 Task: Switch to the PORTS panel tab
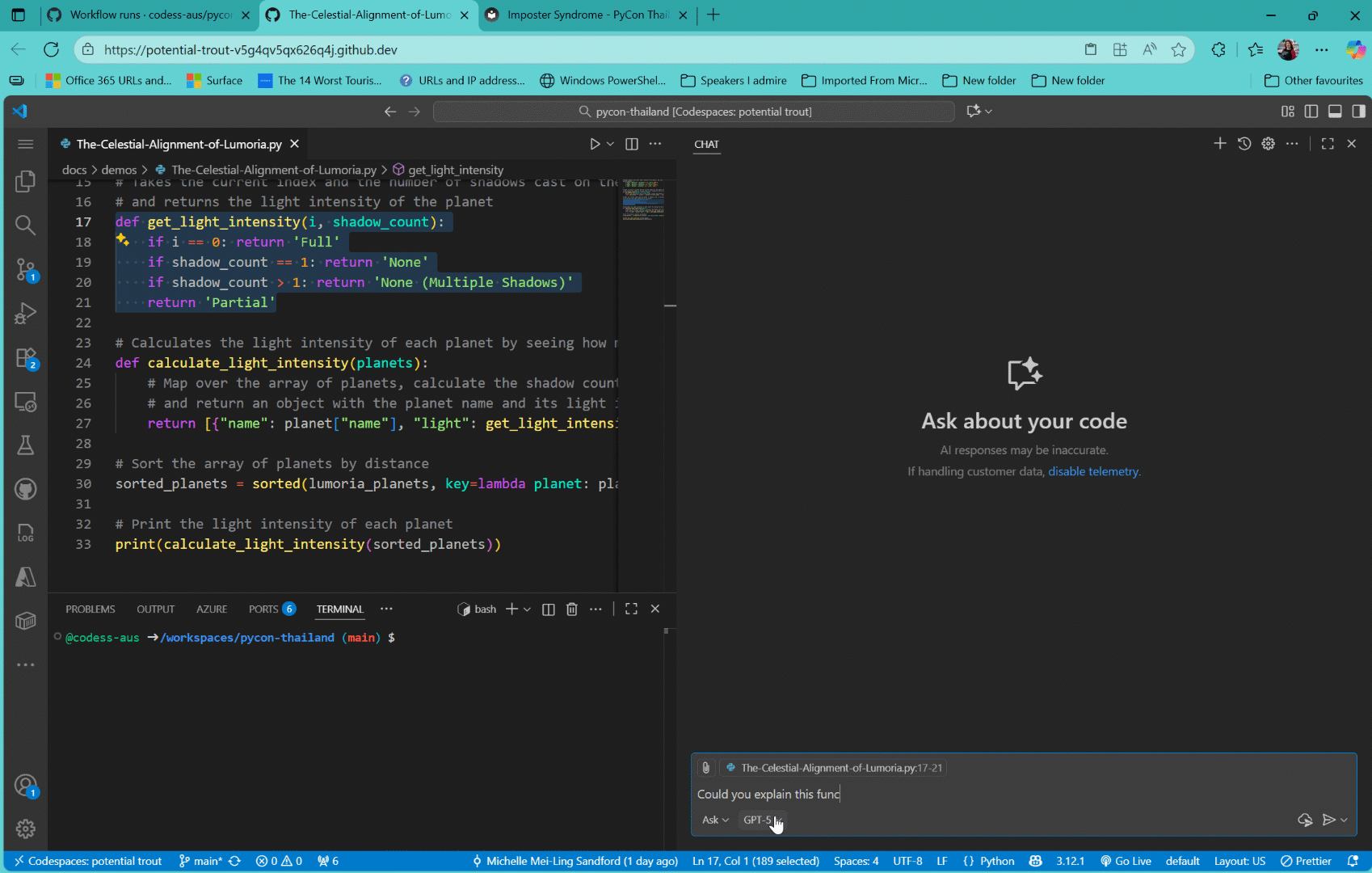coord(263,609)
